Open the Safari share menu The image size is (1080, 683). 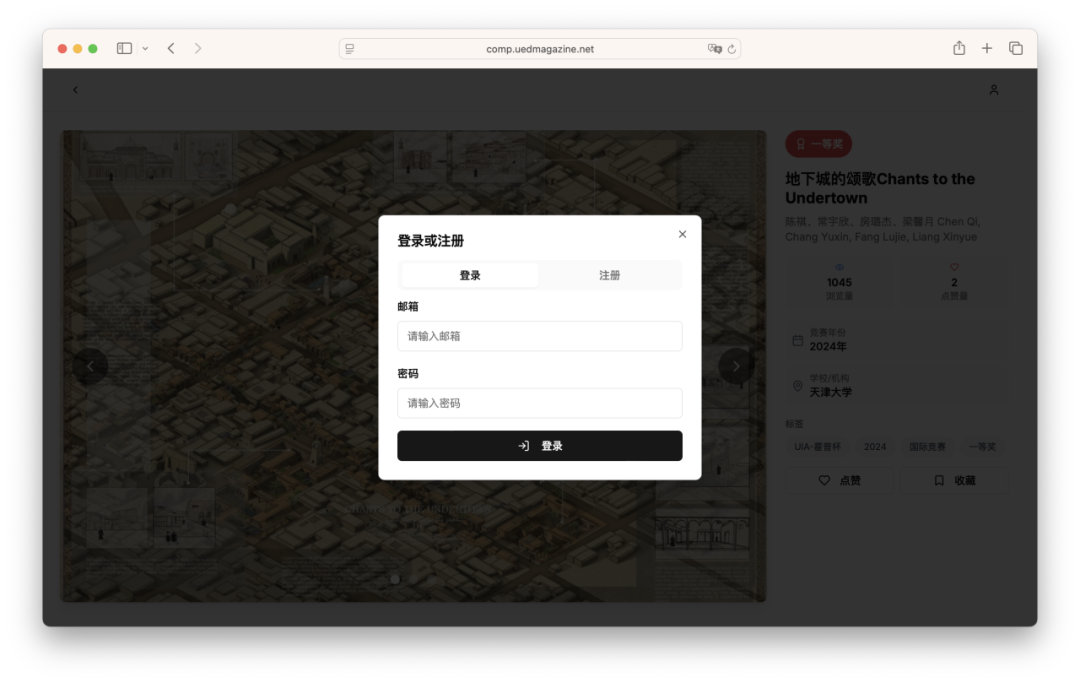click(959, 48)
